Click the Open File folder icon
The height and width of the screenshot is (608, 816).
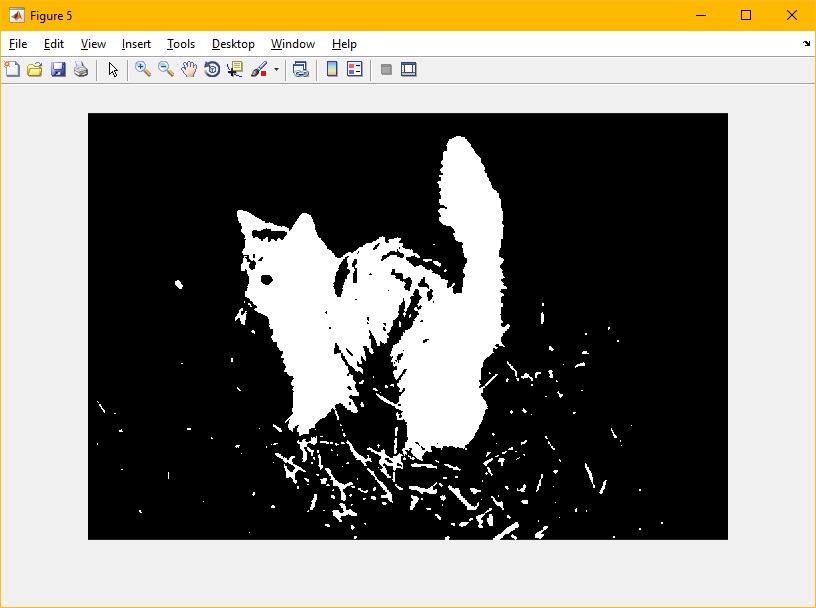point(35,70)
